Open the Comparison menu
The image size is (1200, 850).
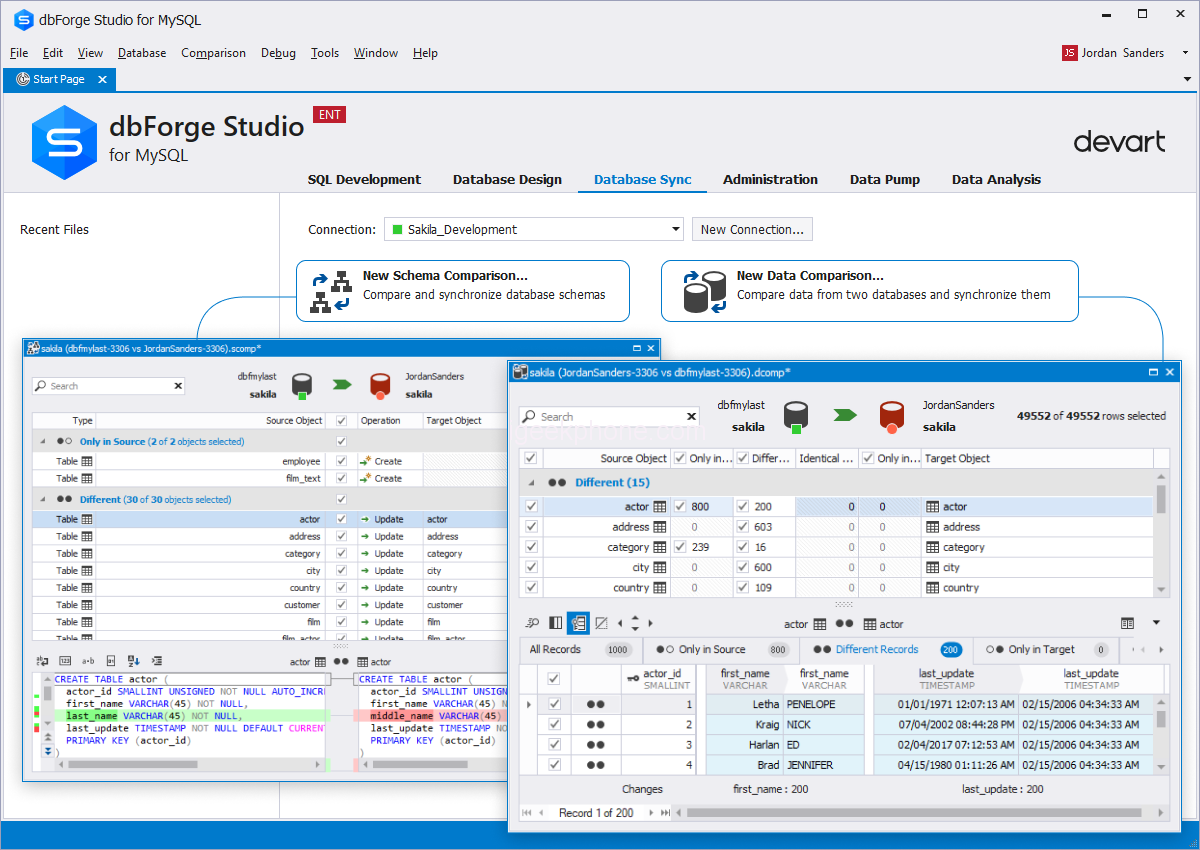click(213, 53)
